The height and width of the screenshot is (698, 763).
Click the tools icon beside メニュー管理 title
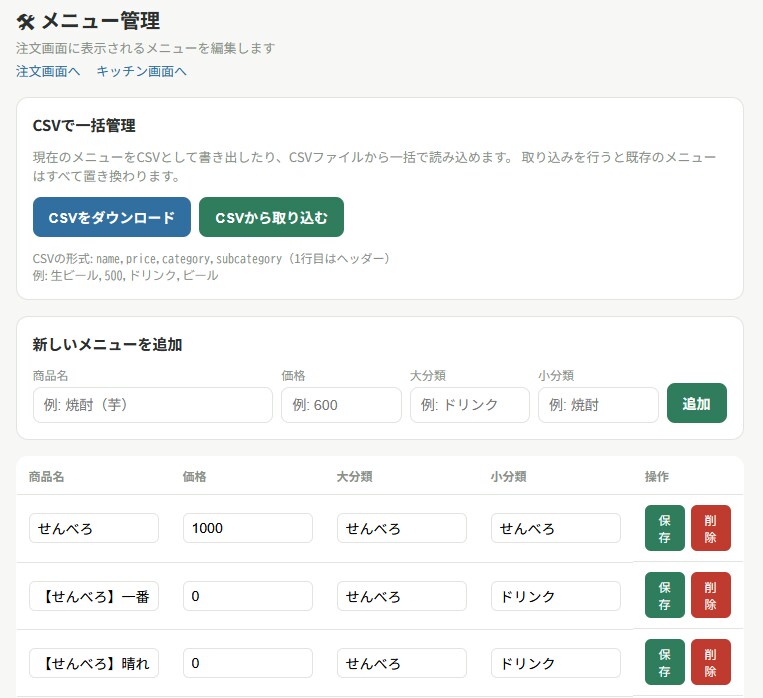(x=25, y=21)
